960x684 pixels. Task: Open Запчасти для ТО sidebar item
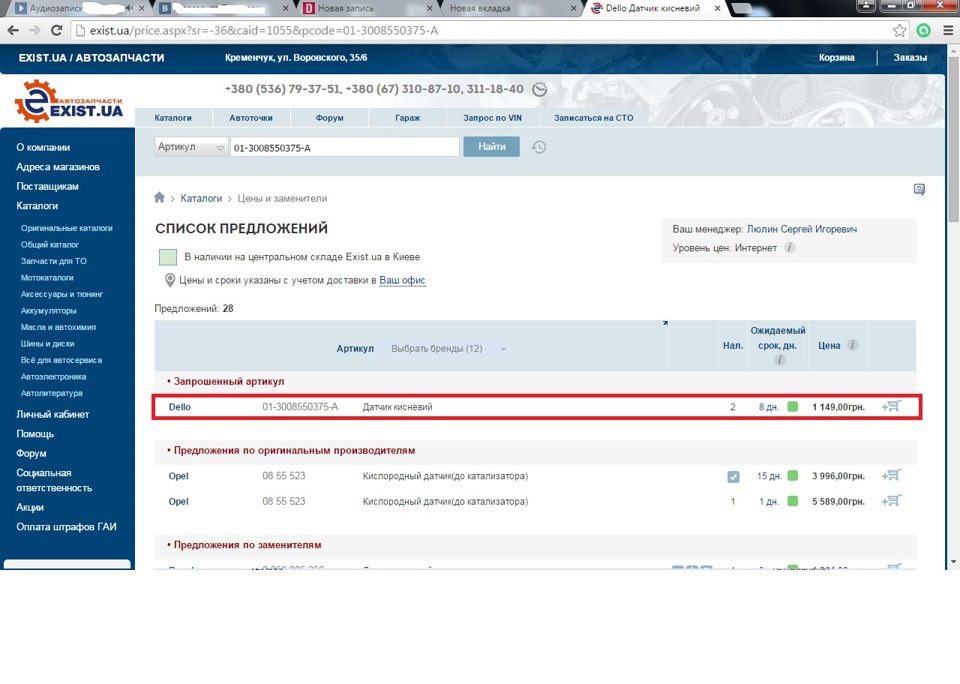pos(53,261)
